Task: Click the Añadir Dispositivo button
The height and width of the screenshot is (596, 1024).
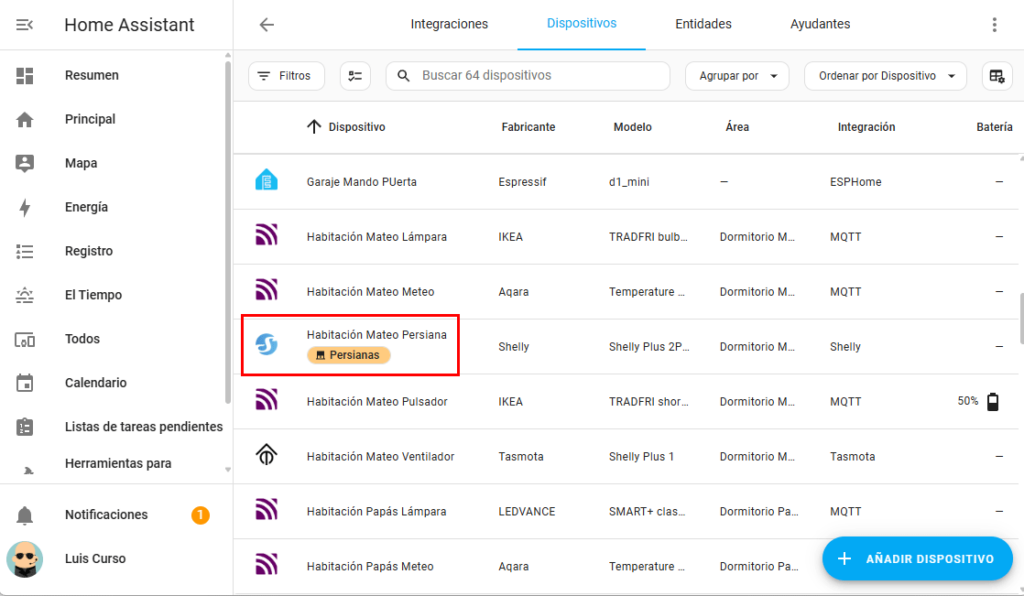Action: (917, 559)
